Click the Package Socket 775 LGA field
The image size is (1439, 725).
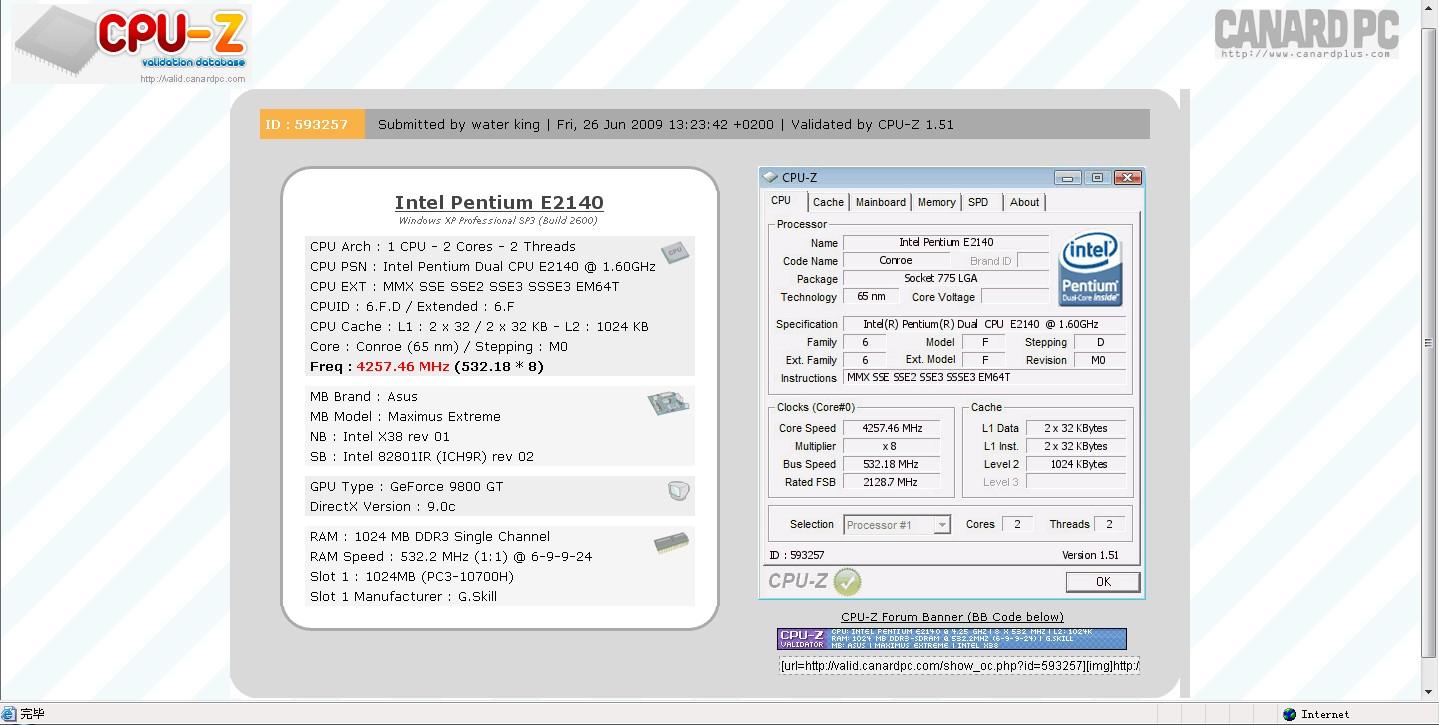945,278
